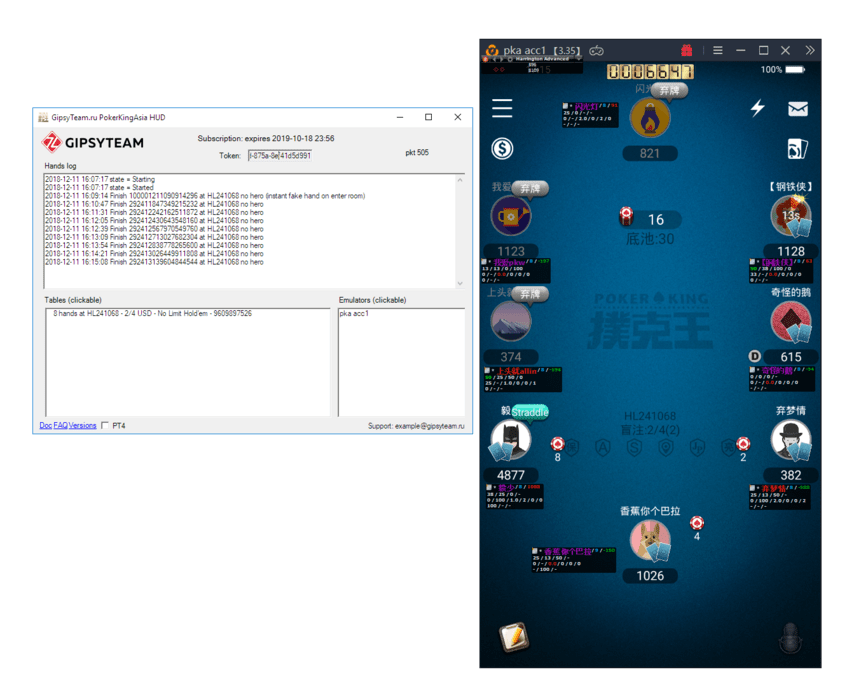The height and width of the screenshot is (693, 854).
Task: Click the support email text at window bottom
Action: pyautogui.click(x=416, y=426)
